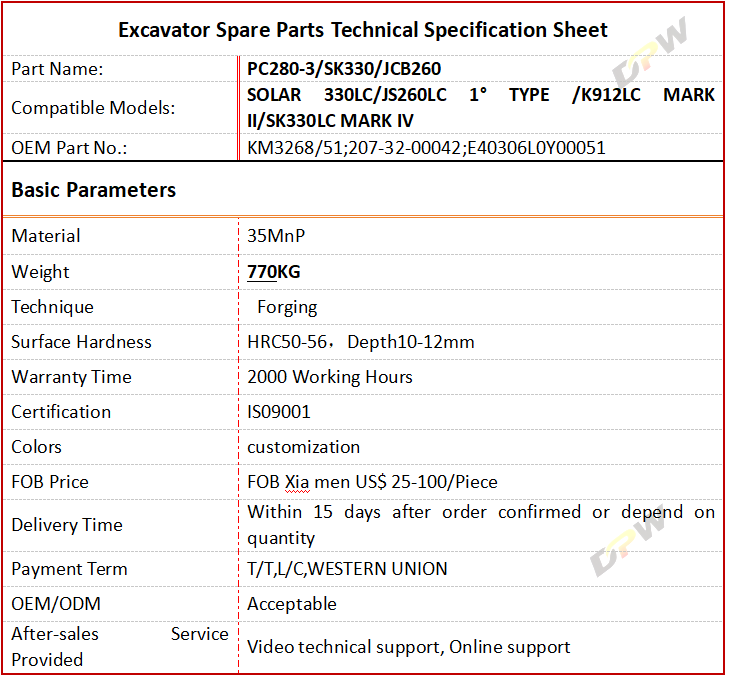Select the 'Compatible Models:' label
This screenshot has height=677, width=729.
point(93,108)
